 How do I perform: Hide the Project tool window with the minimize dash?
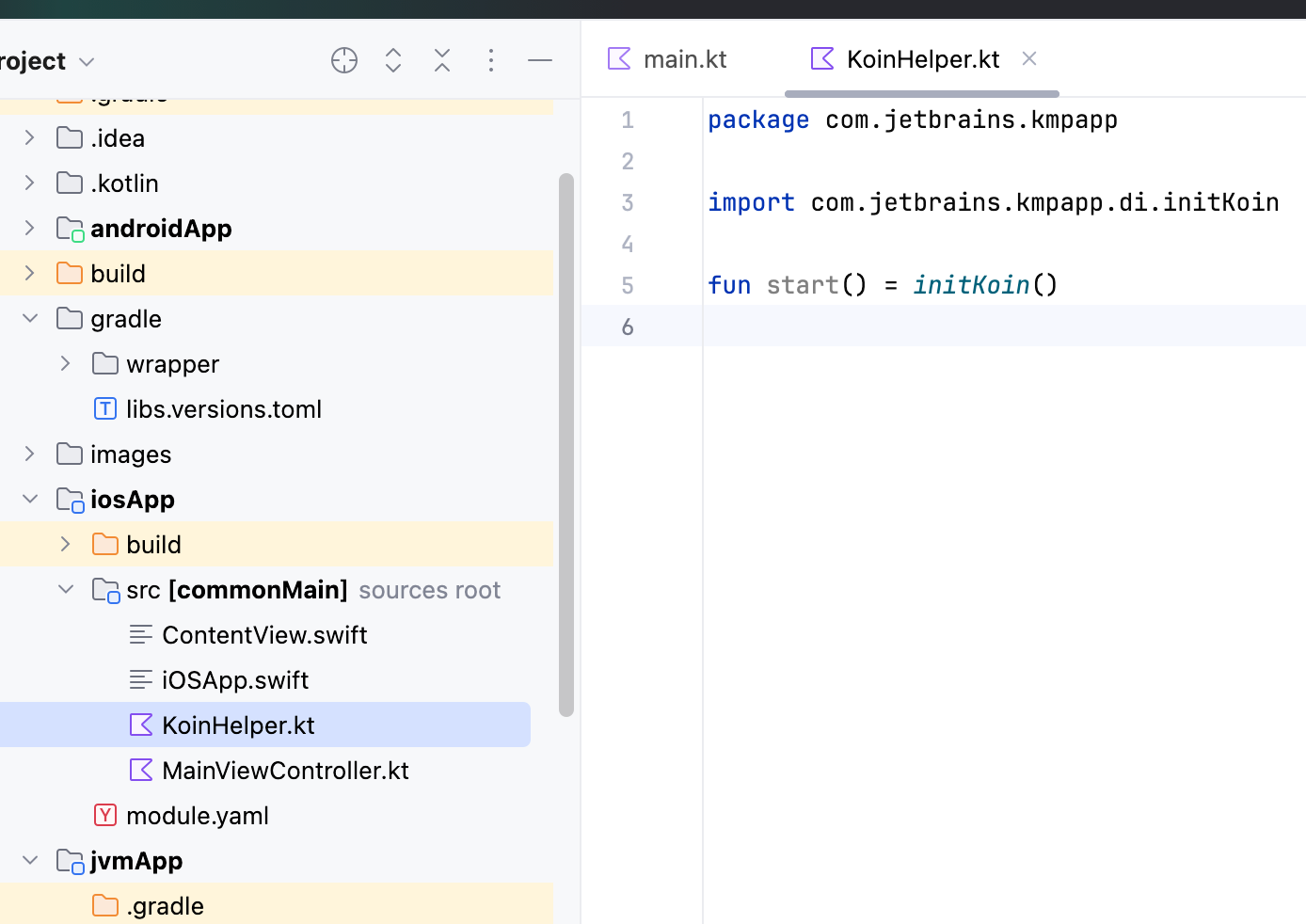(540, 60)
